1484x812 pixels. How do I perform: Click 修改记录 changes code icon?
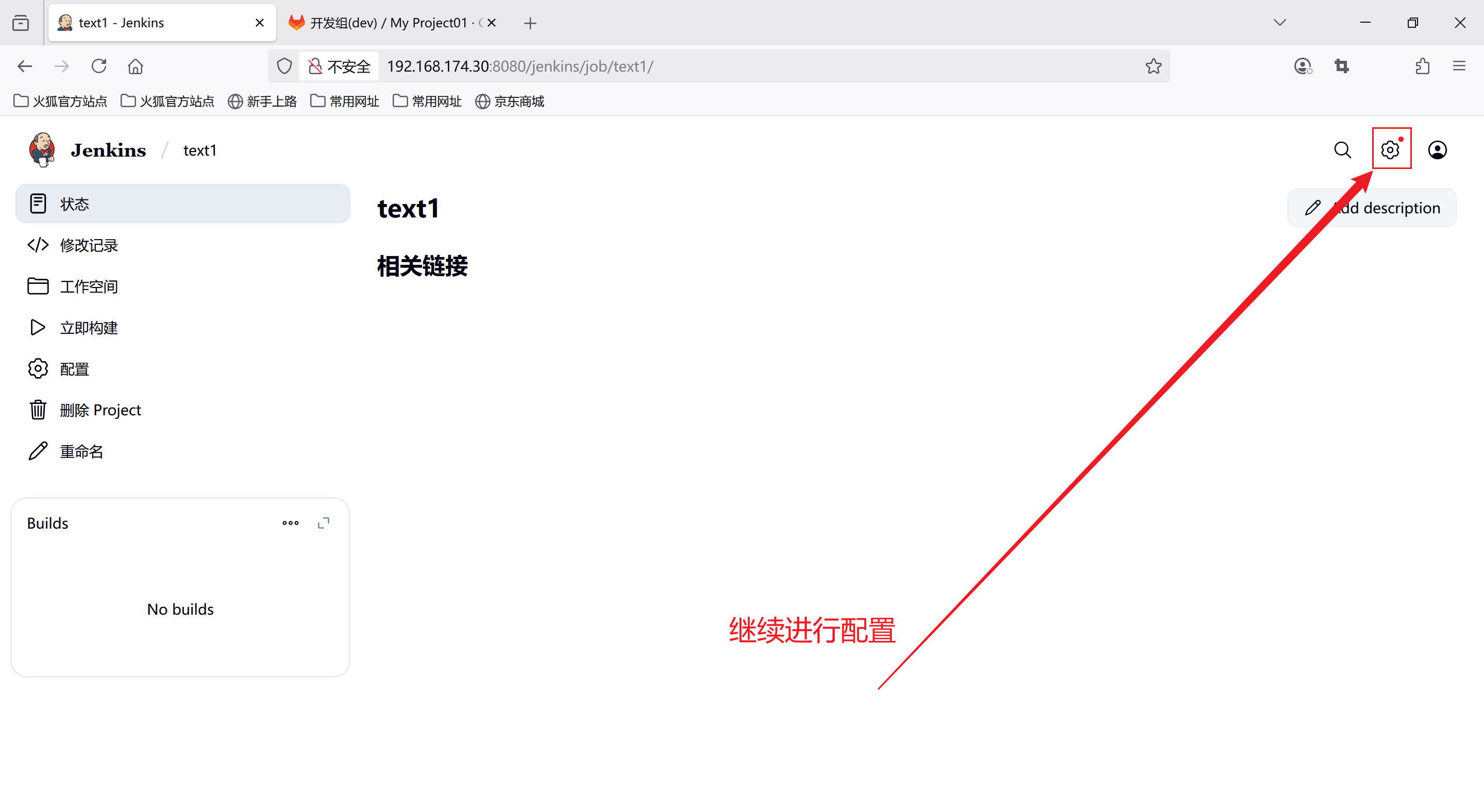pos(38,245)
